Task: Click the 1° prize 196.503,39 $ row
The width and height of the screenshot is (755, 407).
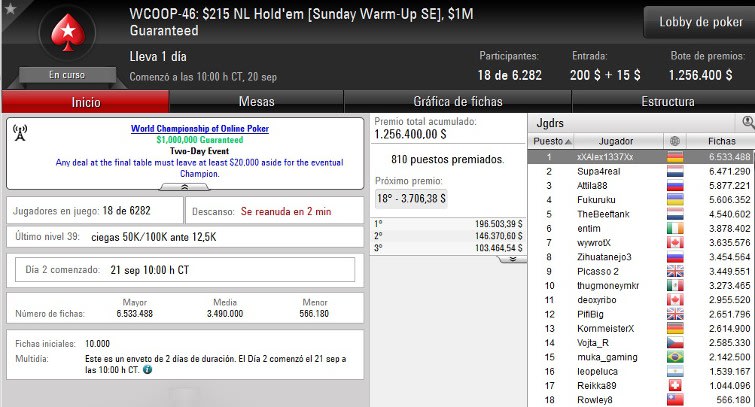Action: pyautogui.click(x=448, y=224)
